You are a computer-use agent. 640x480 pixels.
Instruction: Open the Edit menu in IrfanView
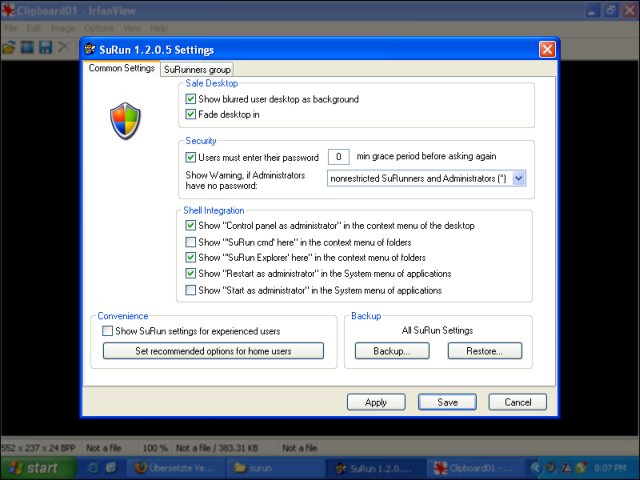click(x=33, y=28)
